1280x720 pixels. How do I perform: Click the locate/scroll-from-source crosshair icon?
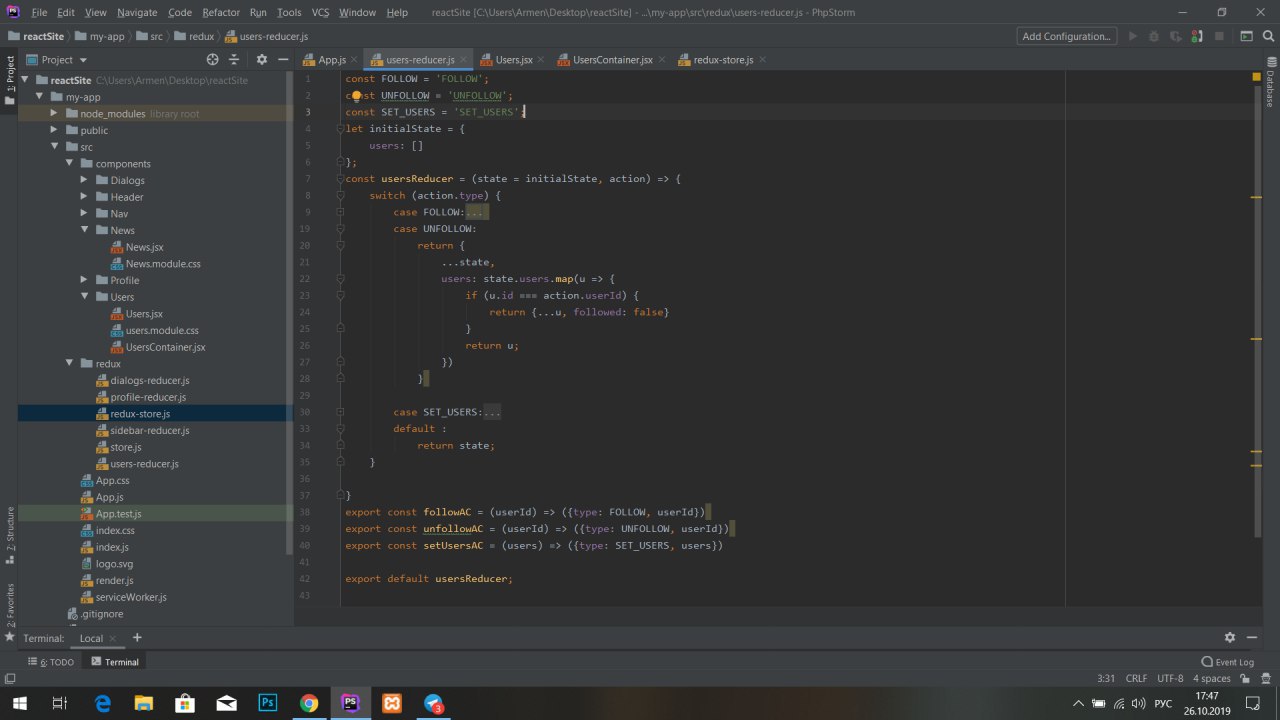(x=212, y=60)
